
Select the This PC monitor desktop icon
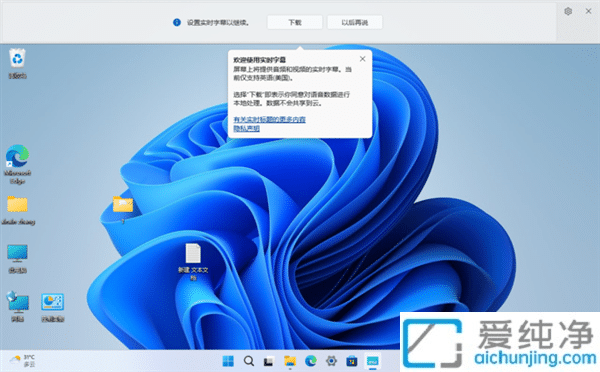point(17,259)
